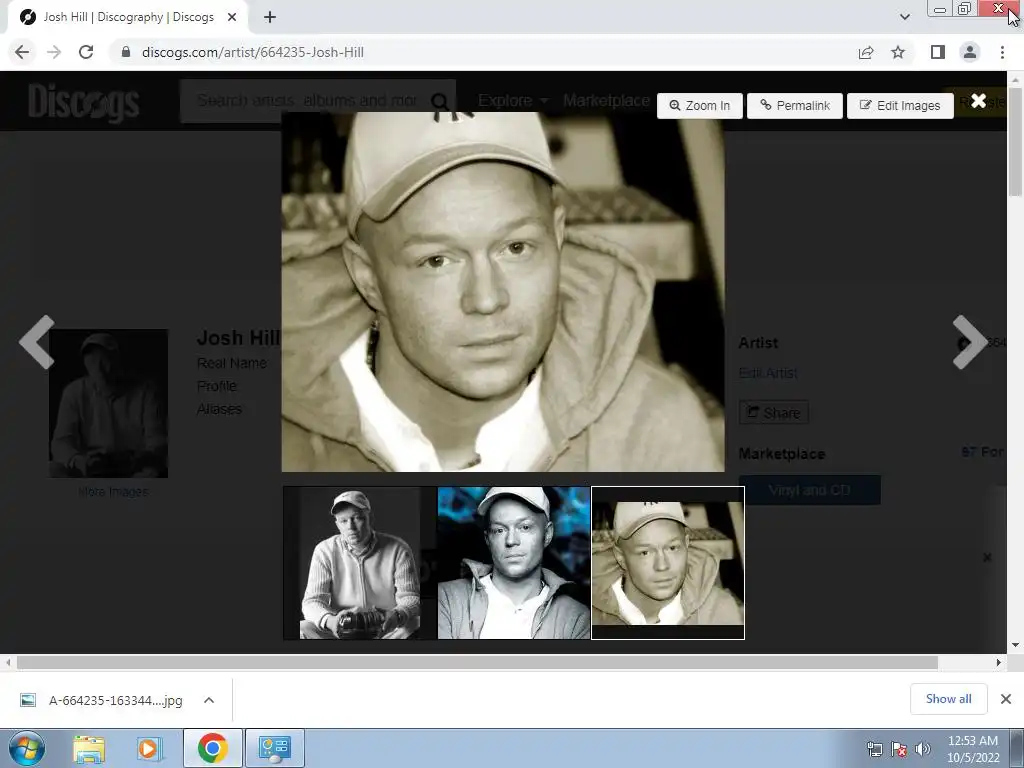
Task: Open the browser side panel icon
Action: coord(938,52)
